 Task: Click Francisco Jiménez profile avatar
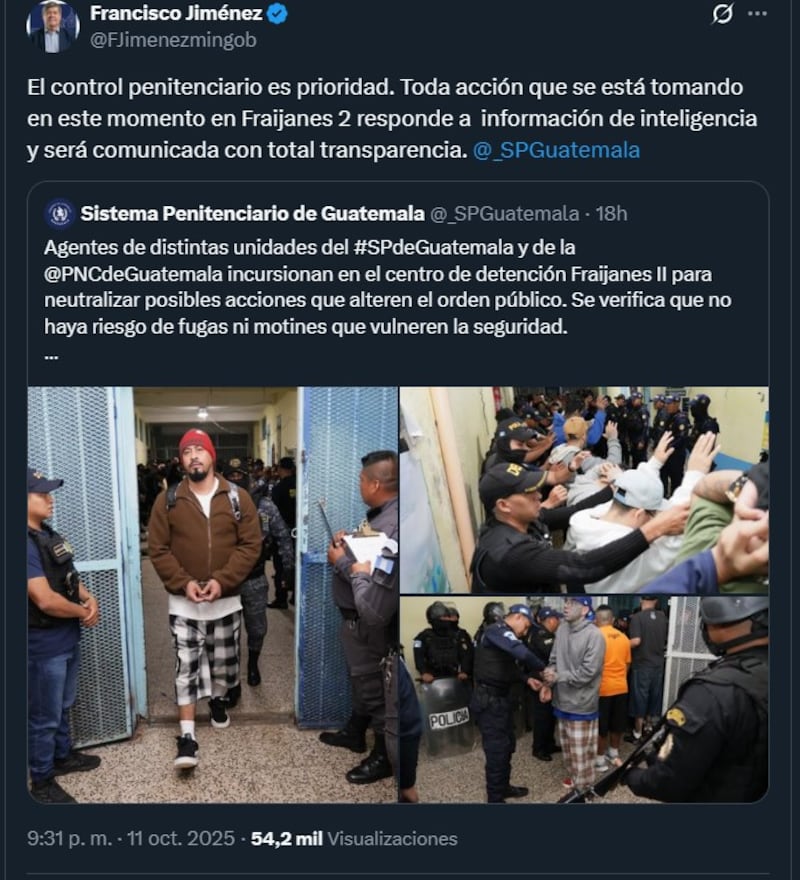pyautogui.click(x=53, y=26)
